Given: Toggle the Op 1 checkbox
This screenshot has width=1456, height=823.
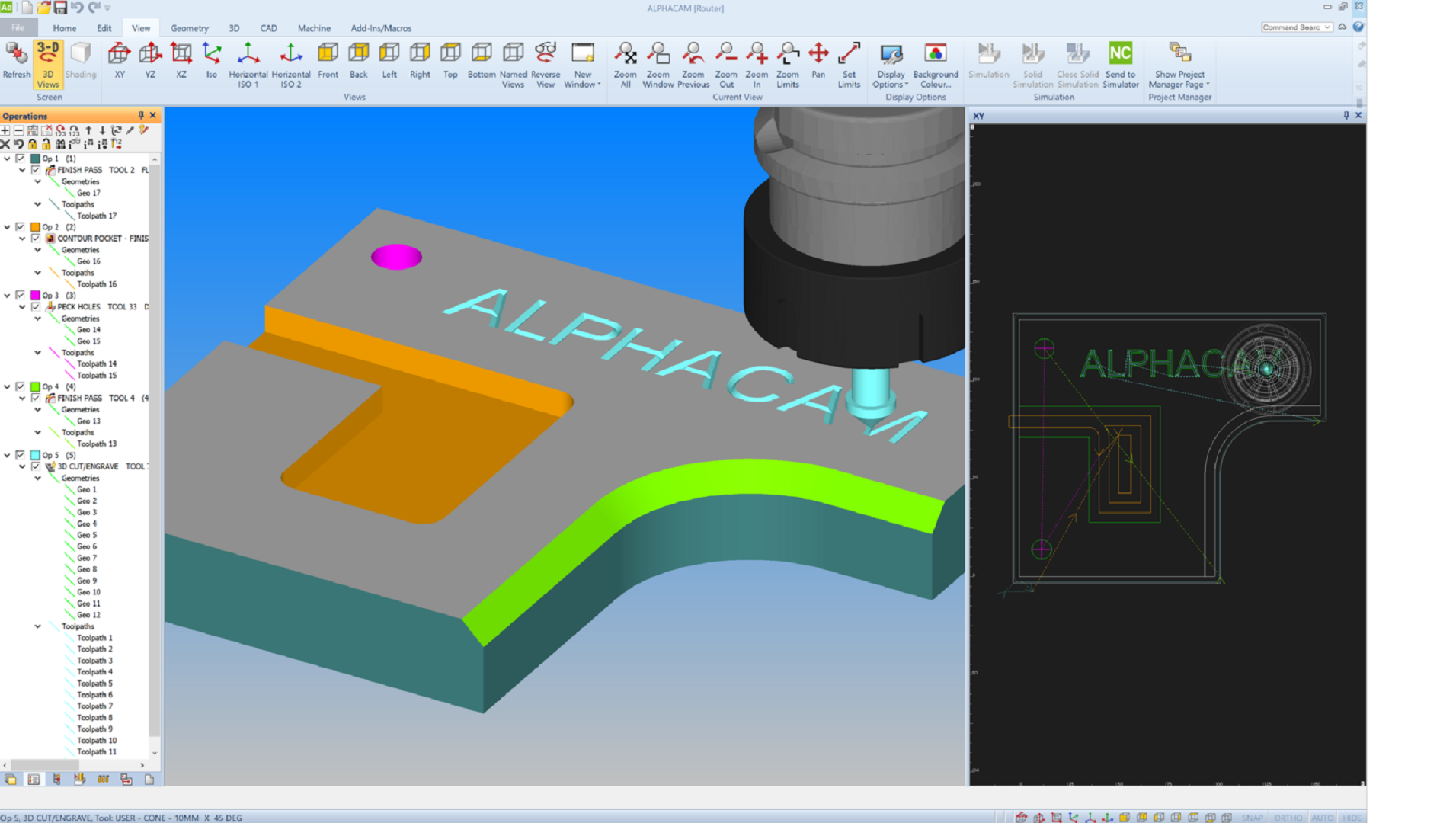Looking at the screenshot, I should tap(21, 159).
